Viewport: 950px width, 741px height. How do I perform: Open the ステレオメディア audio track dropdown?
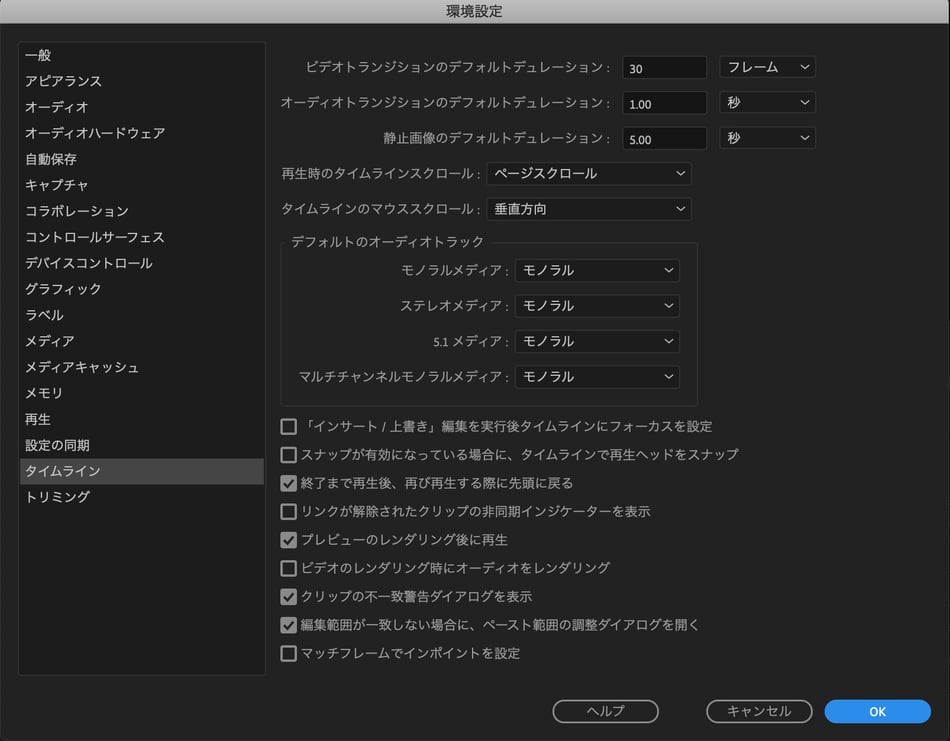click(597, 306)
